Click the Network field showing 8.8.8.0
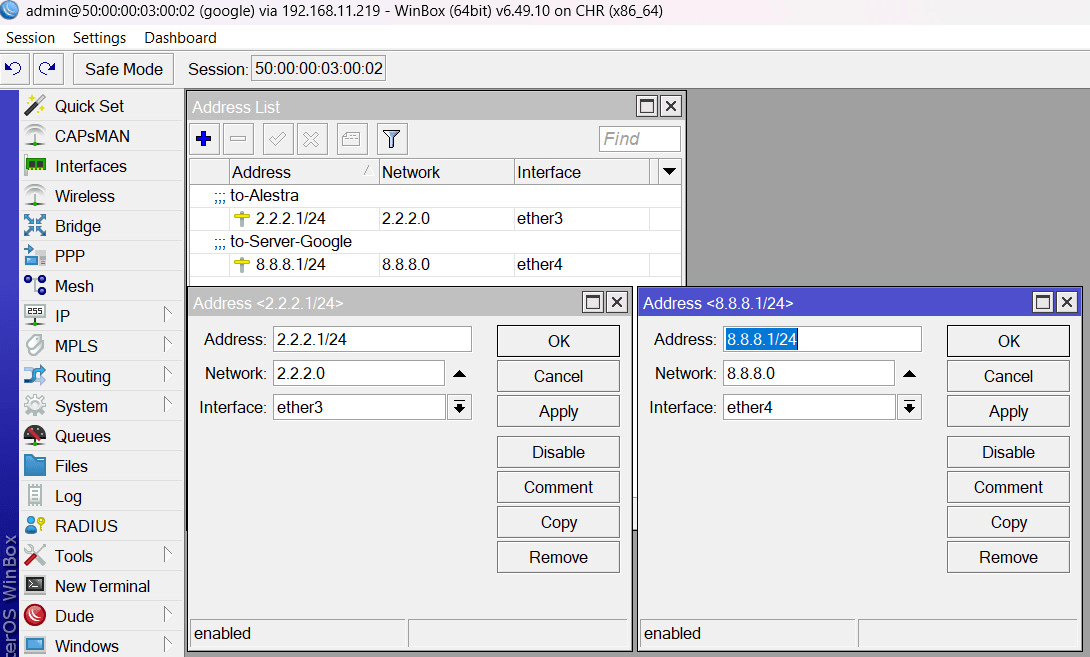The image size is (1090, 657). [x=808, y=373]
